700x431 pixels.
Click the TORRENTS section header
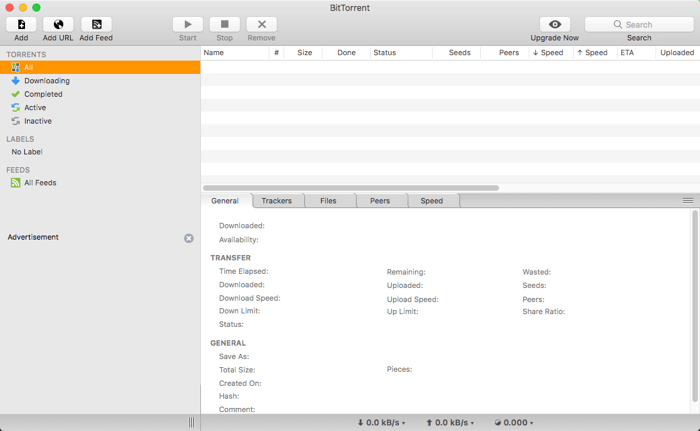[26, 54]
